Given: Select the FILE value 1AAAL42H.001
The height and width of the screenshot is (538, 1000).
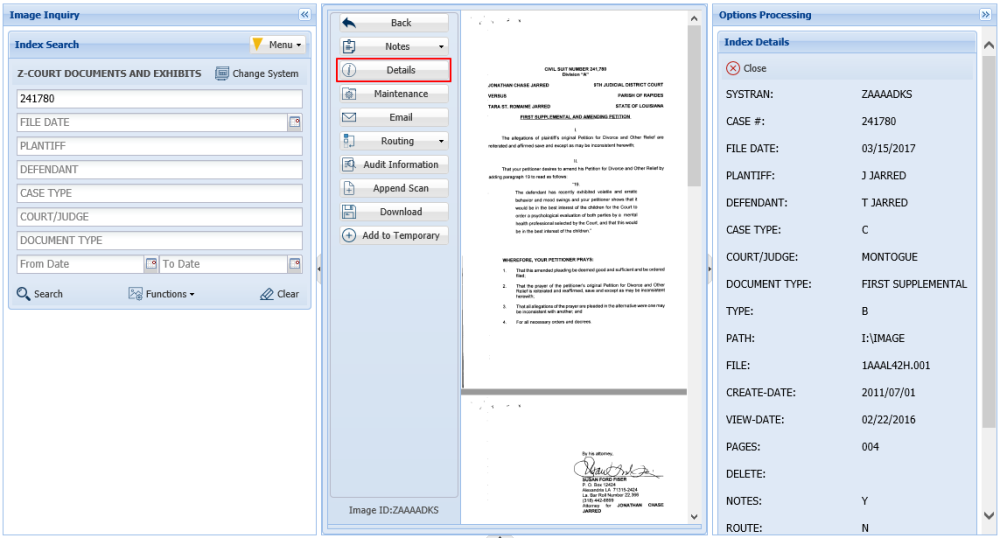Looking at the screenshot, I should [895, 365].
